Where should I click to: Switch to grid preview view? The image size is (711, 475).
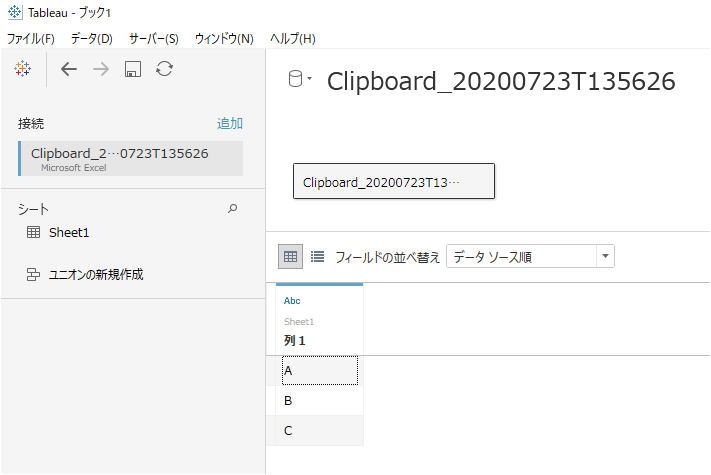point(290,257)
